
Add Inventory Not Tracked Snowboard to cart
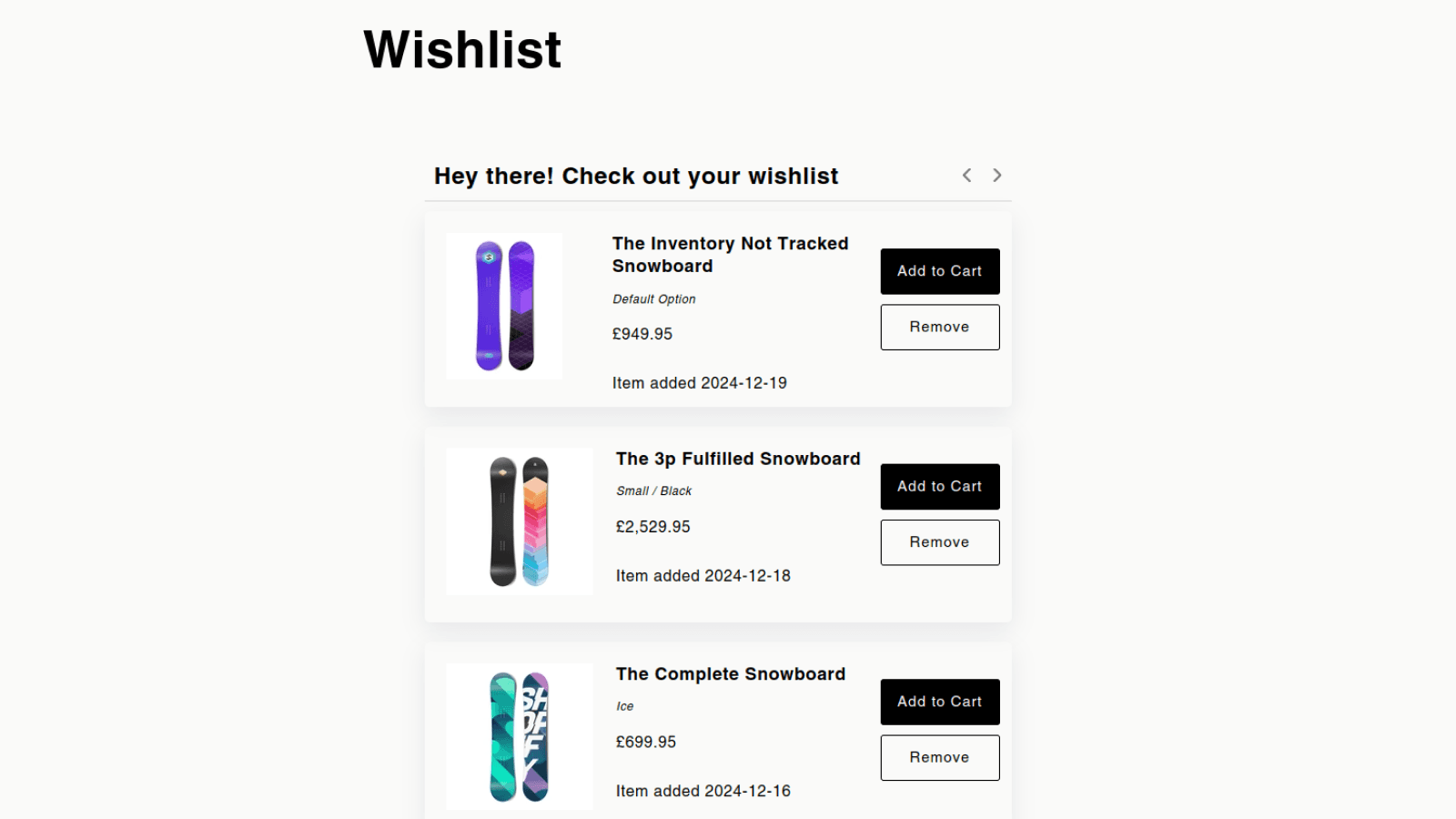click(x=939, y=271)
